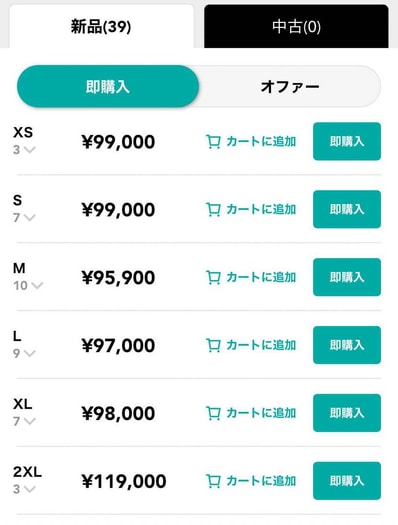The height and width of the screenshot is (525, 398).
Task: Click cart icon for ¥95,900 M size
Action: click(213, 278)
